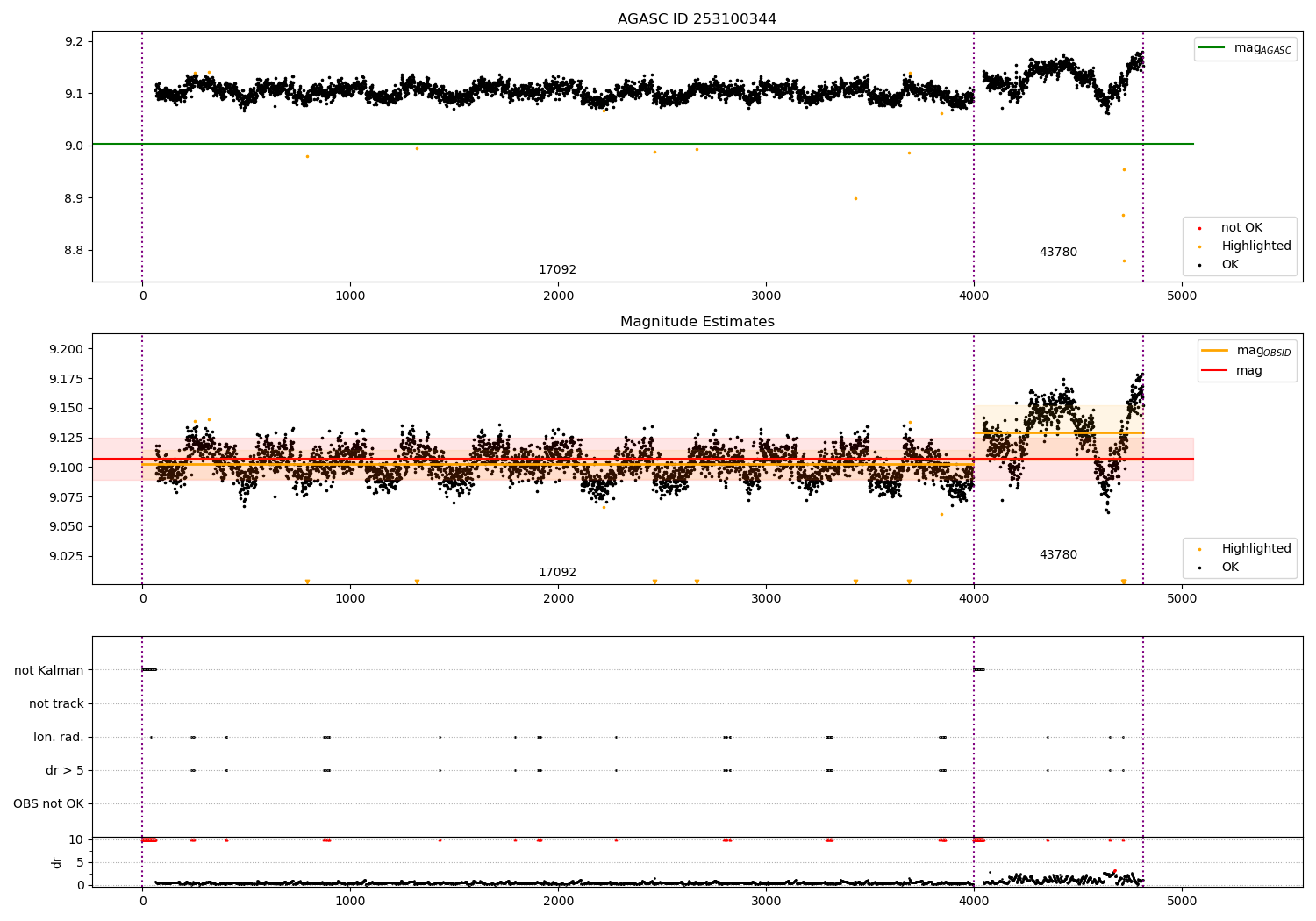Click the '8.9' y-axis tick label

click(75, 199)
